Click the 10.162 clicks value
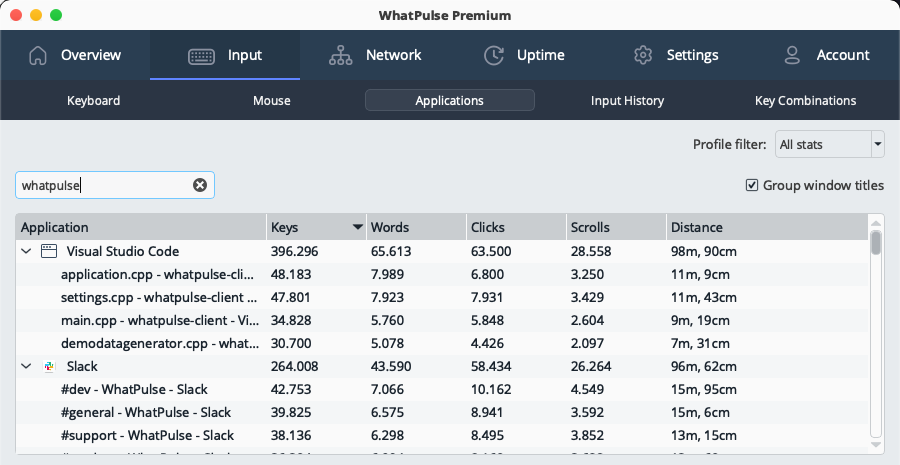 click(491, 389)
